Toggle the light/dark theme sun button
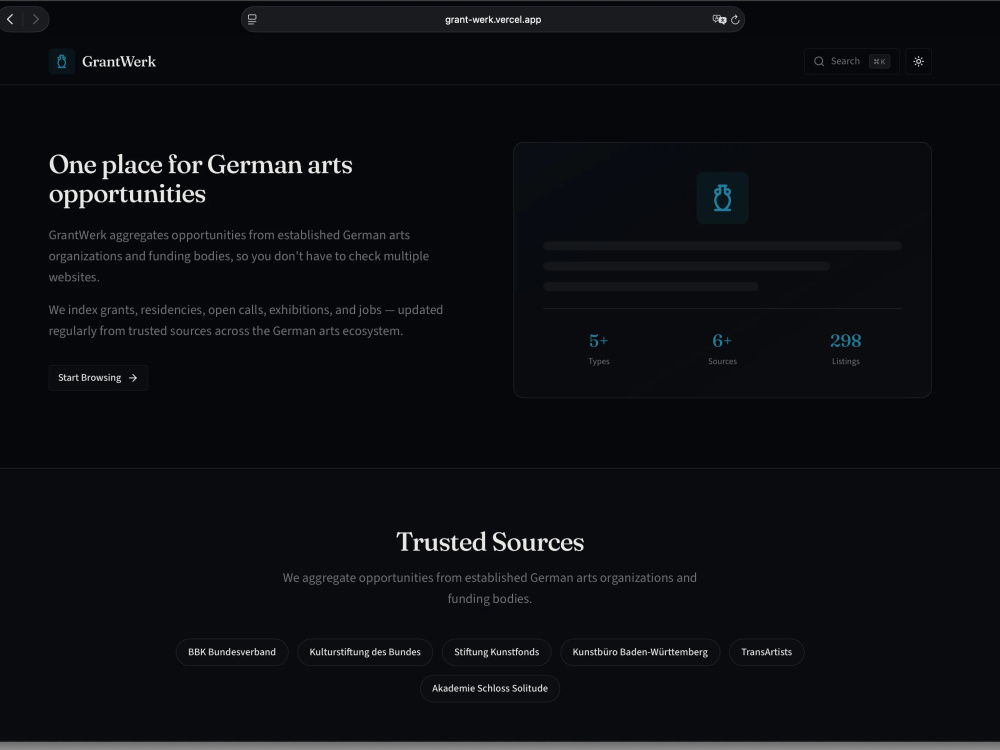This screenshot has height=750, width=1000. point(918,61)
